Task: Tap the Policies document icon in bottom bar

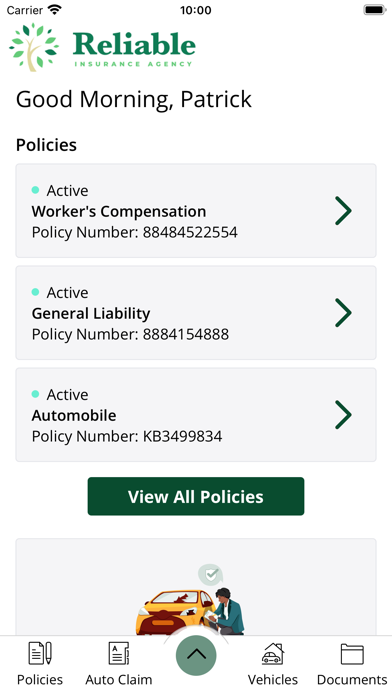Action: click(40, 653)
